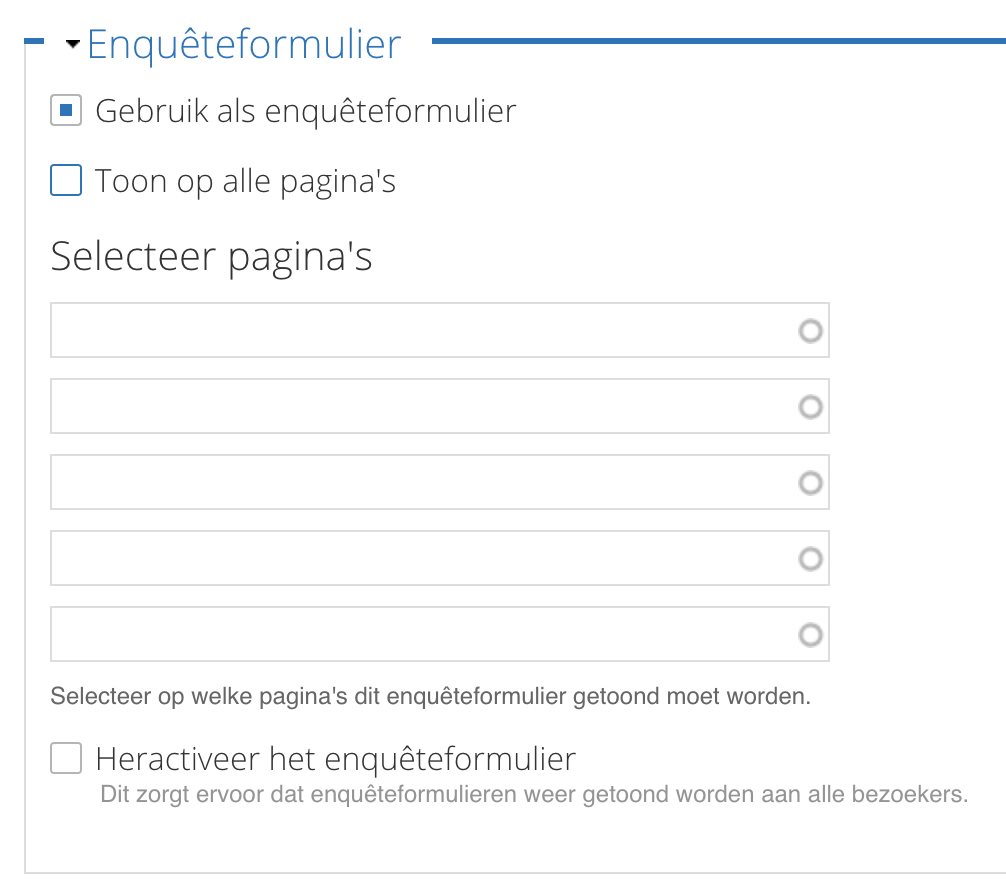Click autocomplete circle icon in second page field
The image size is (1006, 894).
click(x=811, y=407)
